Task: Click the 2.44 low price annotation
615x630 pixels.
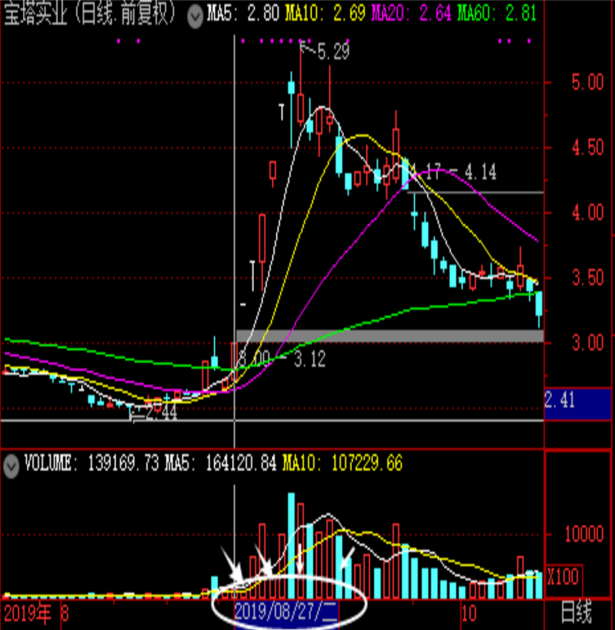Action: (161, 413)
